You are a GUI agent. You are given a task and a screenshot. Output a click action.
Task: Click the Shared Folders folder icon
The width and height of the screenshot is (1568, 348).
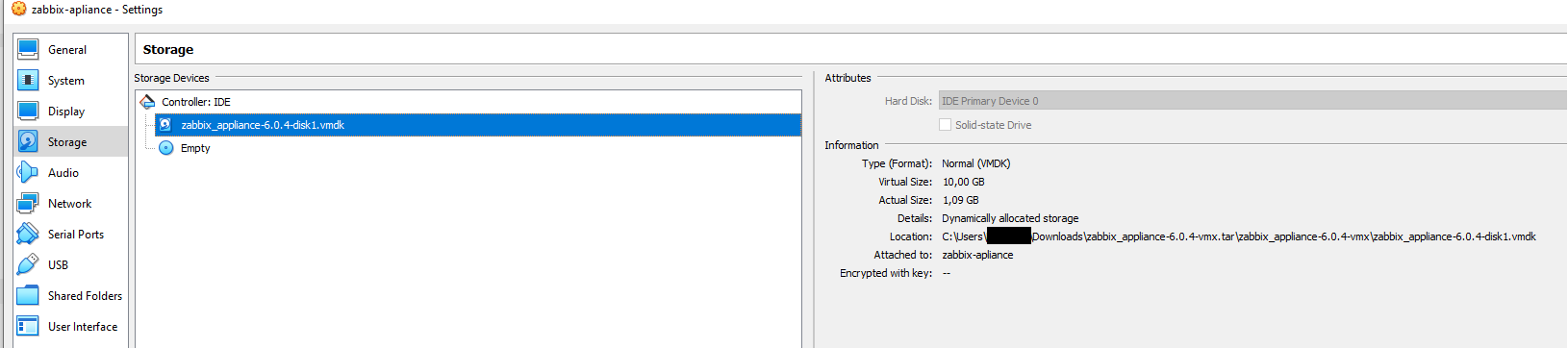pos(28,295)
